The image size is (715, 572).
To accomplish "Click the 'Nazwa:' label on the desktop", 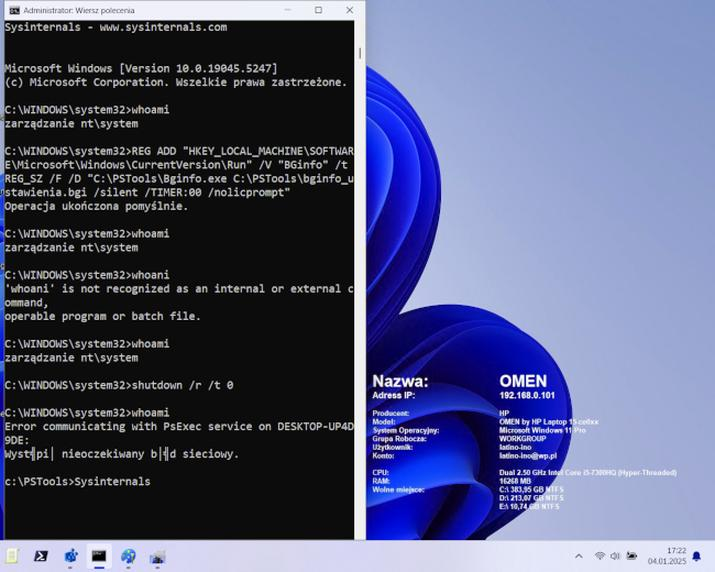I will 400,381.
